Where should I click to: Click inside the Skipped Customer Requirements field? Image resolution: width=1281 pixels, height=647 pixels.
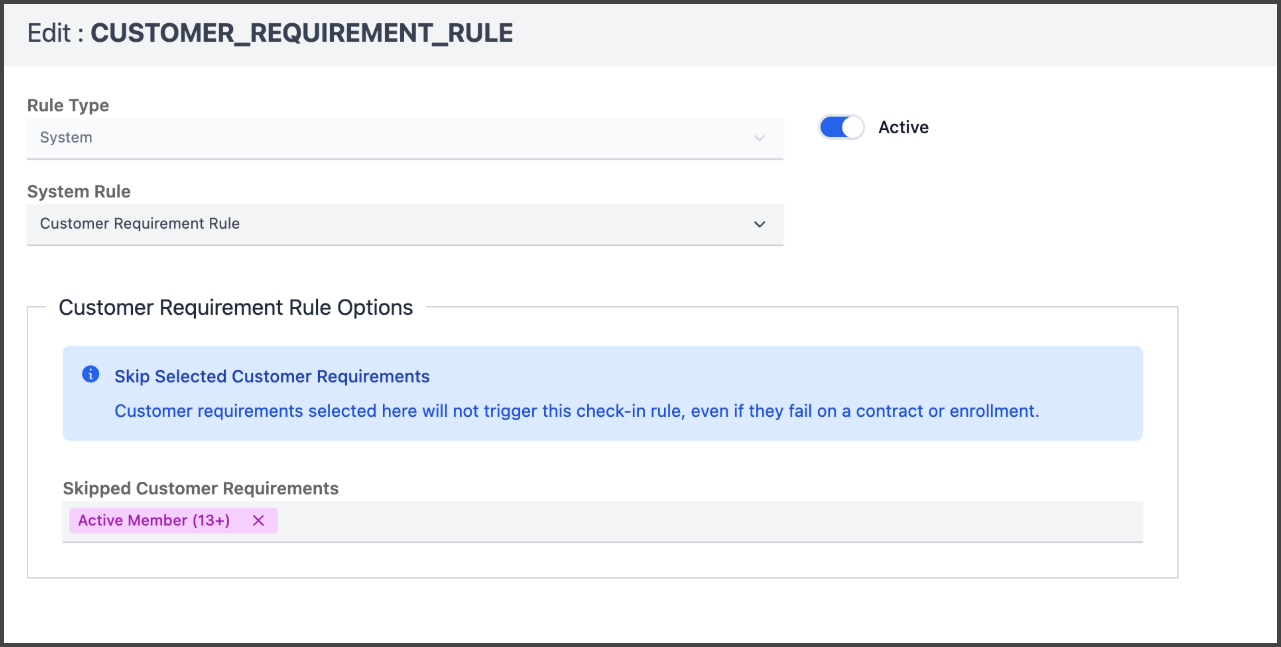coord(700,521)
